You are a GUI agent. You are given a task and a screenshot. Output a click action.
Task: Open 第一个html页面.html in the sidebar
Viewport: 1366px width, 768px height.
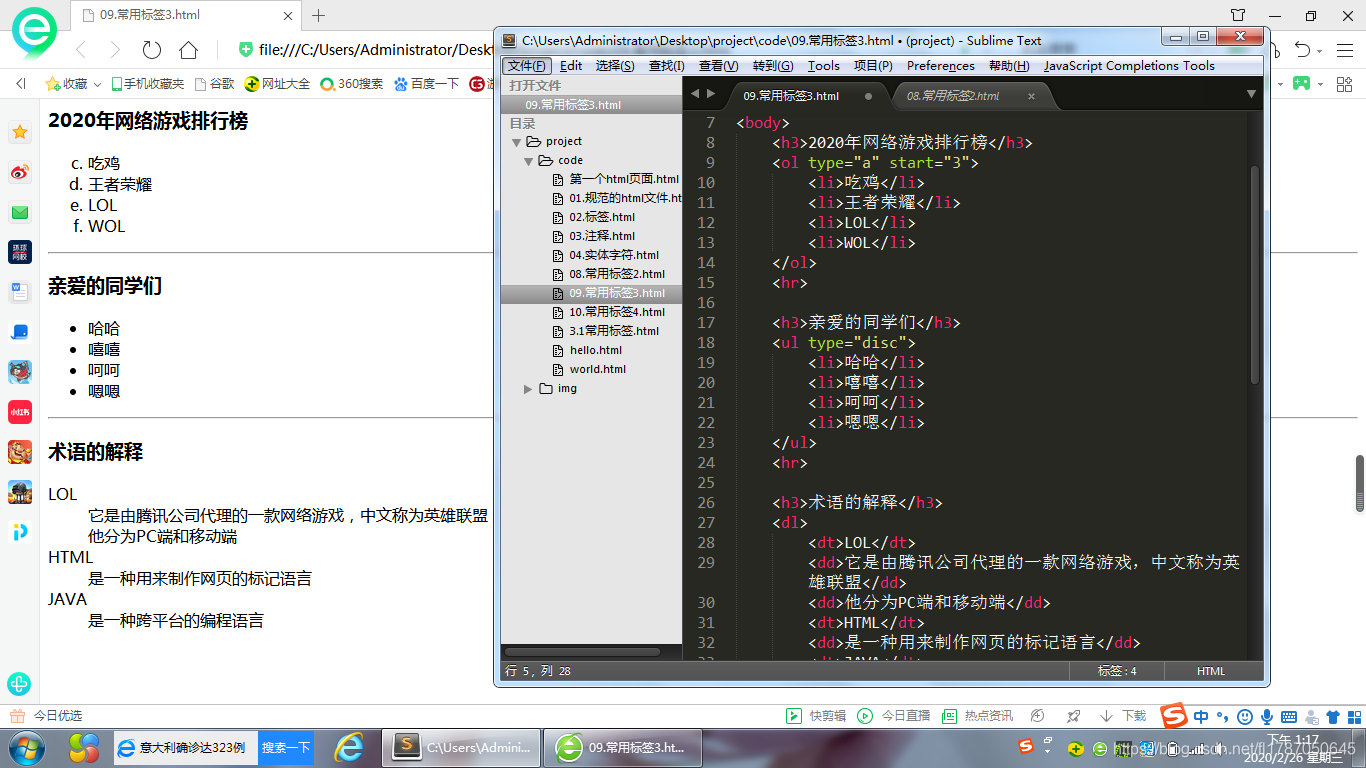624,179
